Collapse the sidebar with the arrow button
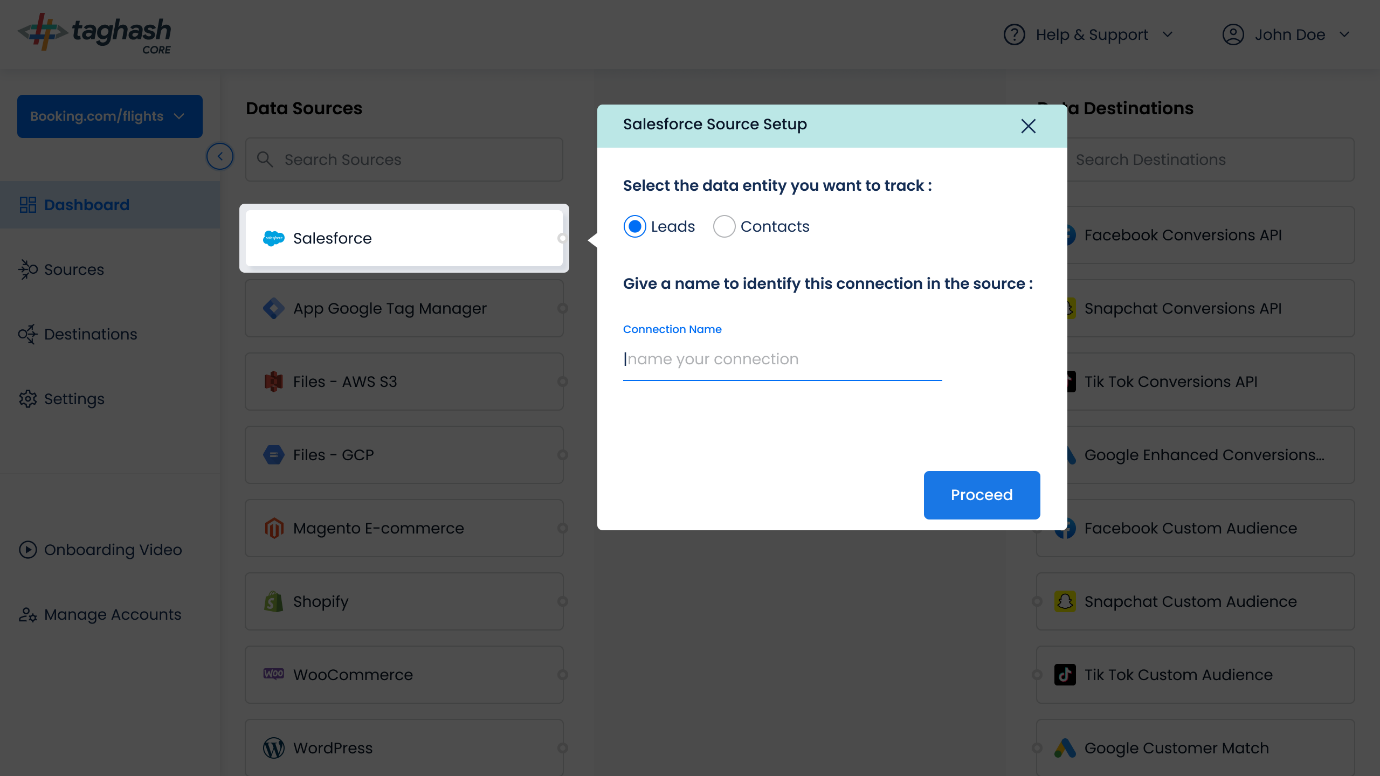1380x776 pixels. [220, 157]
